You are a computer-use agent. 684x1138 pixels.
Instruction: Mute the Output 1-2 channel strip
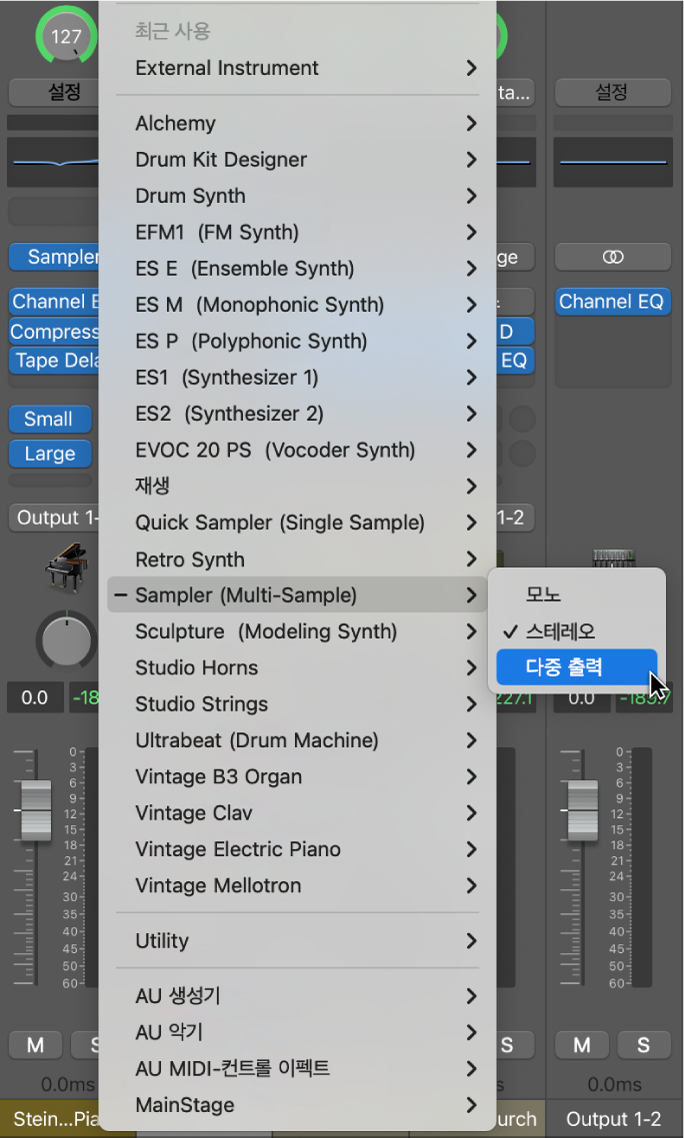(x=582, y=1045)
